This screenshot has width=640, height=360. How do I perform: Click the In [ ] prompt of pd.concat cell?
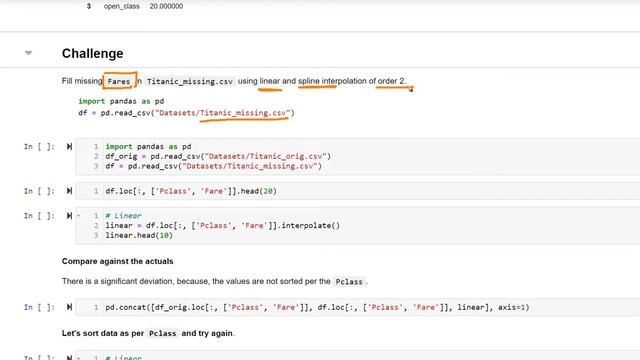[39, 307]
